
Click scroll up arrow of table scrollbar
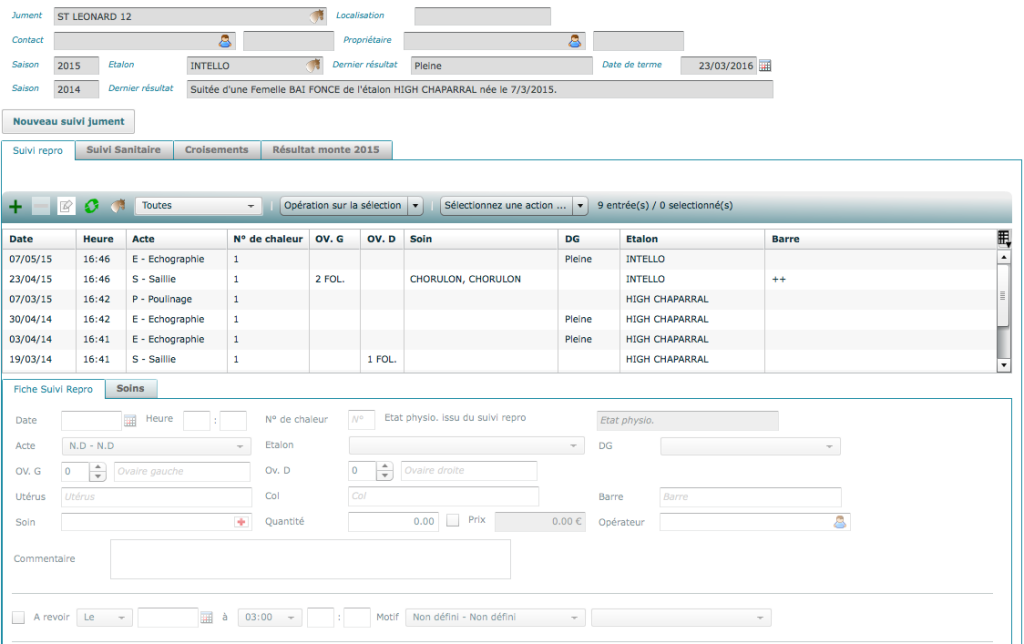pyautogui.click(x=1004, y=257)
